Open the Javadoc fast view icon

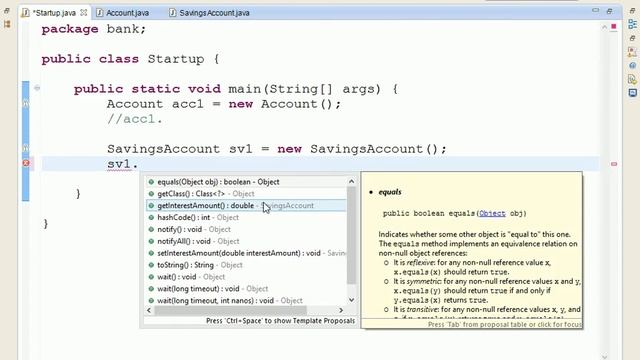click(633, 65)
